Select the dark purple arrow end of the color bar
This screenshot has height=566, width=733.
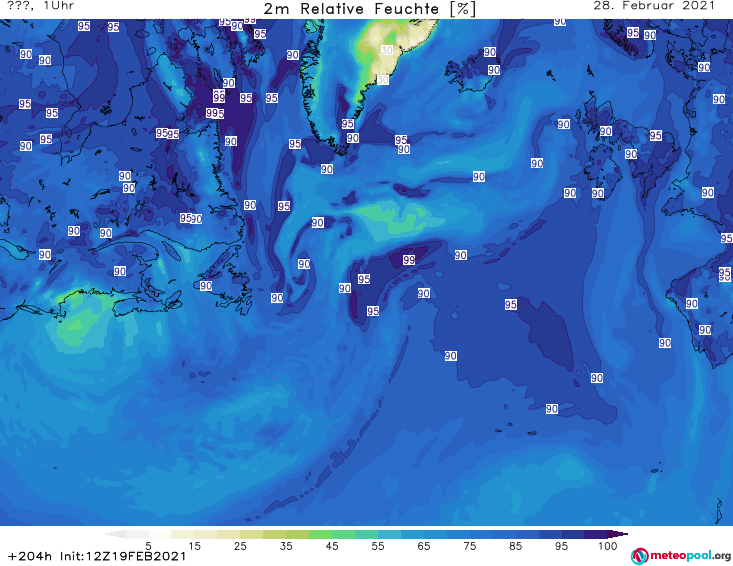click(x=618, y=534)
